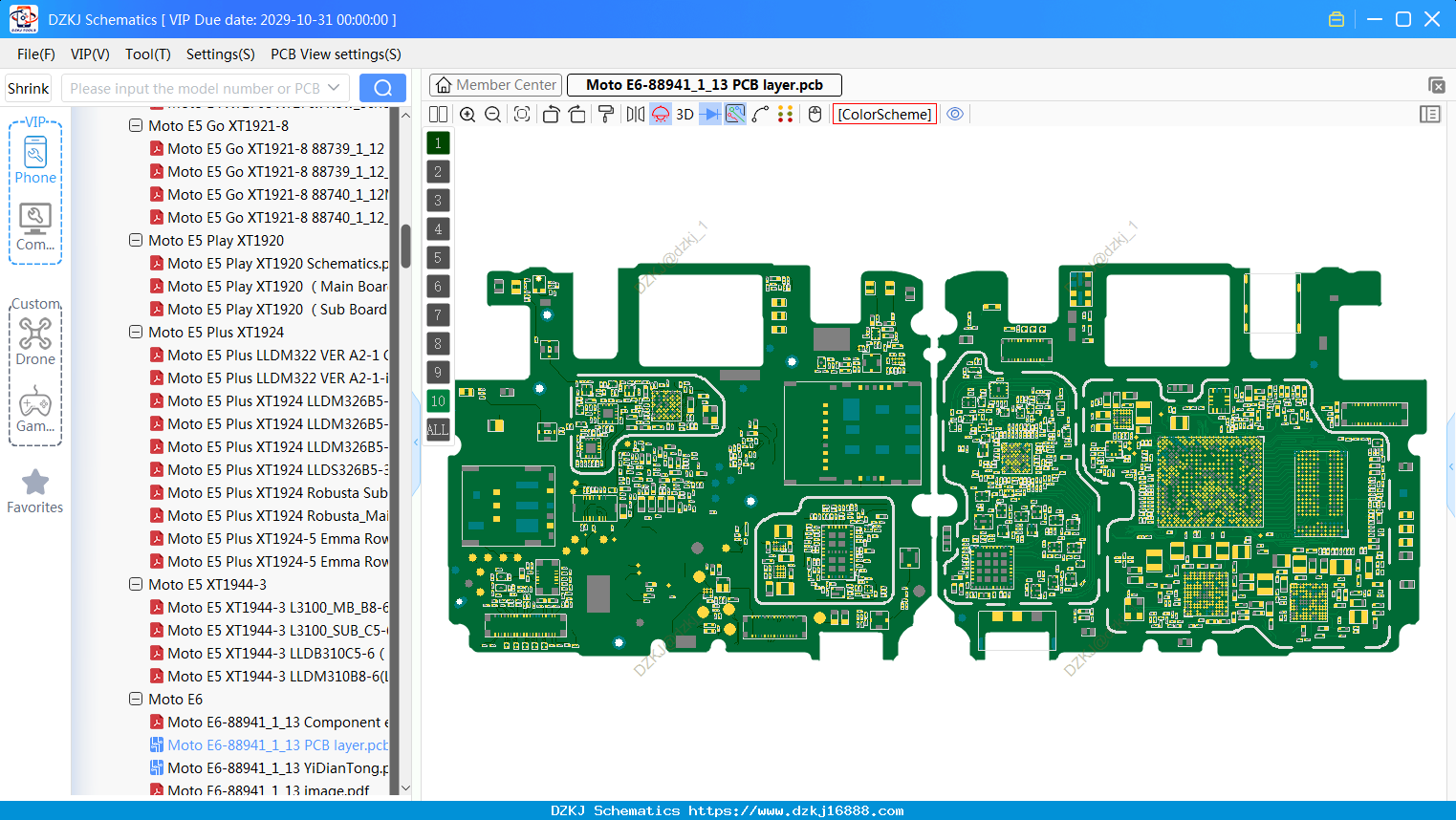Select PCB layer 1
Image resolution: width=1456 pixels, height=820 pixels.
pyautogui.click(x=438, y=143)
